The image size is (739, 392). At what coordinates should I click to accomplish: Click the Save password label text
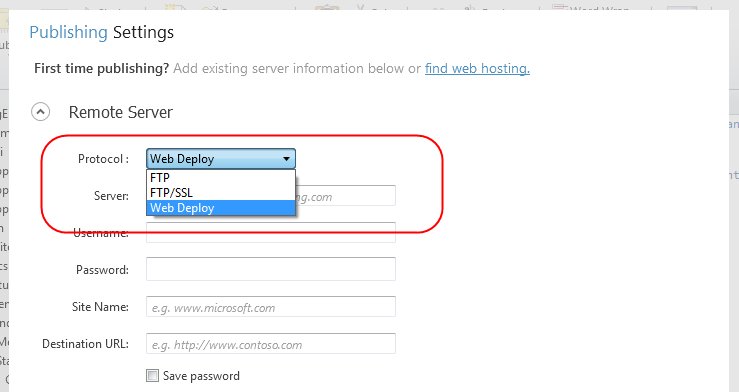click(x=201, y=376)
